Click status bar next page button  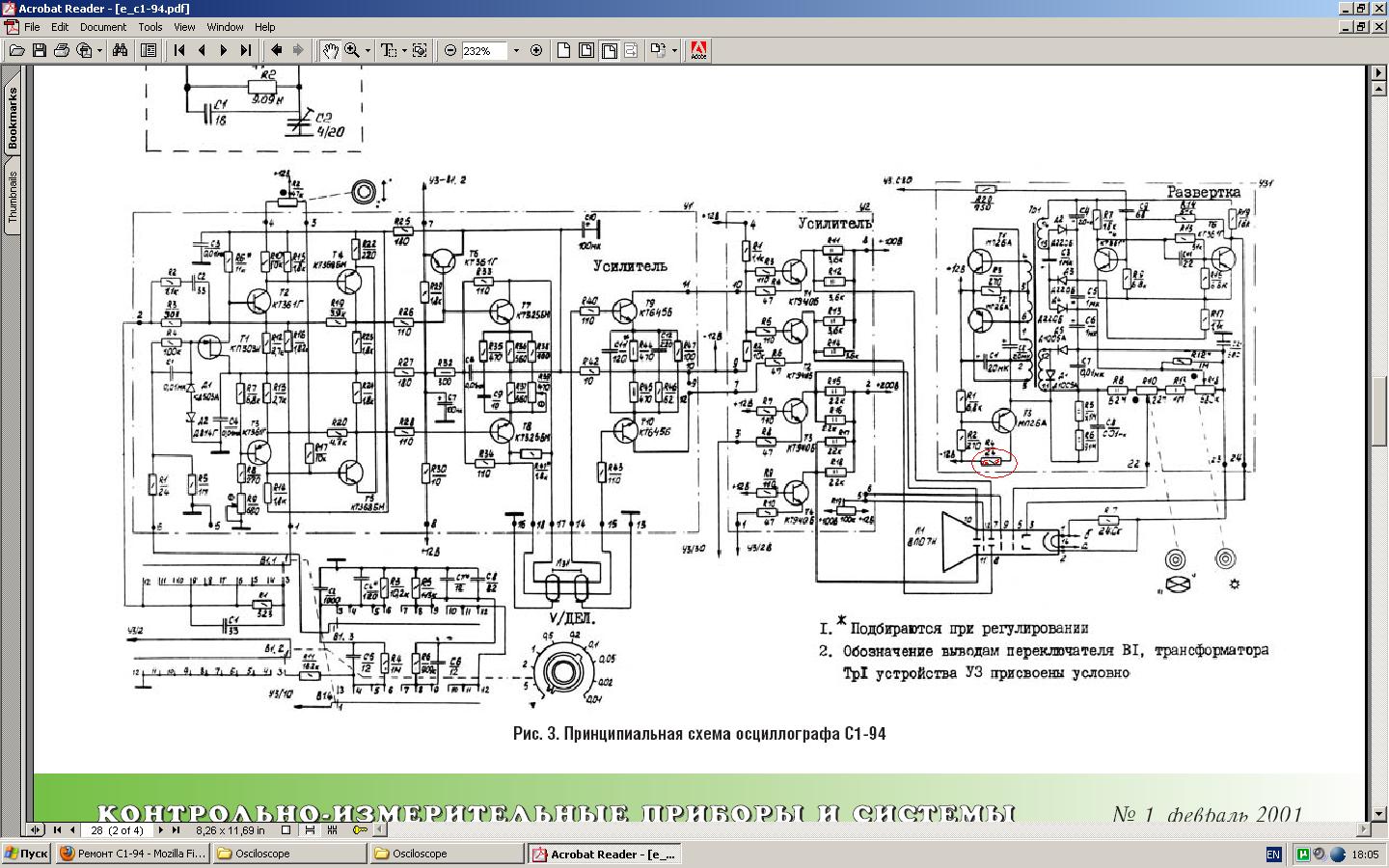[159, 829]
